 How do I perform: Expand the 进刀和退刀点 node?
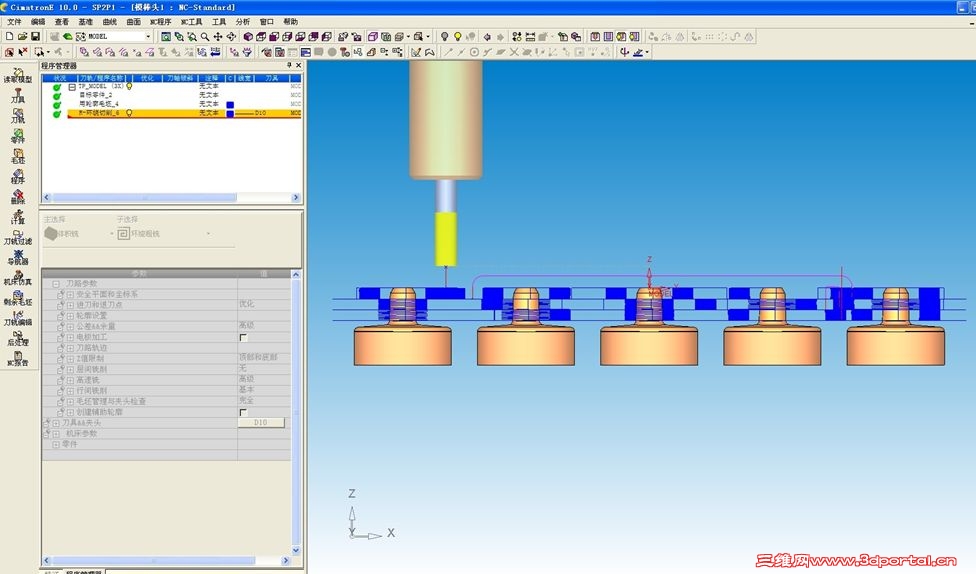70,305
